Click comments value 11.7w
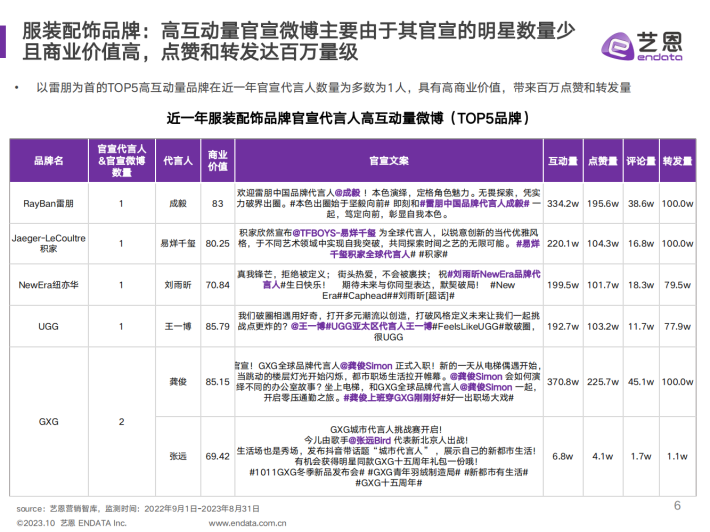The width and height of the screenshot is (710, 532). [641, 326]
